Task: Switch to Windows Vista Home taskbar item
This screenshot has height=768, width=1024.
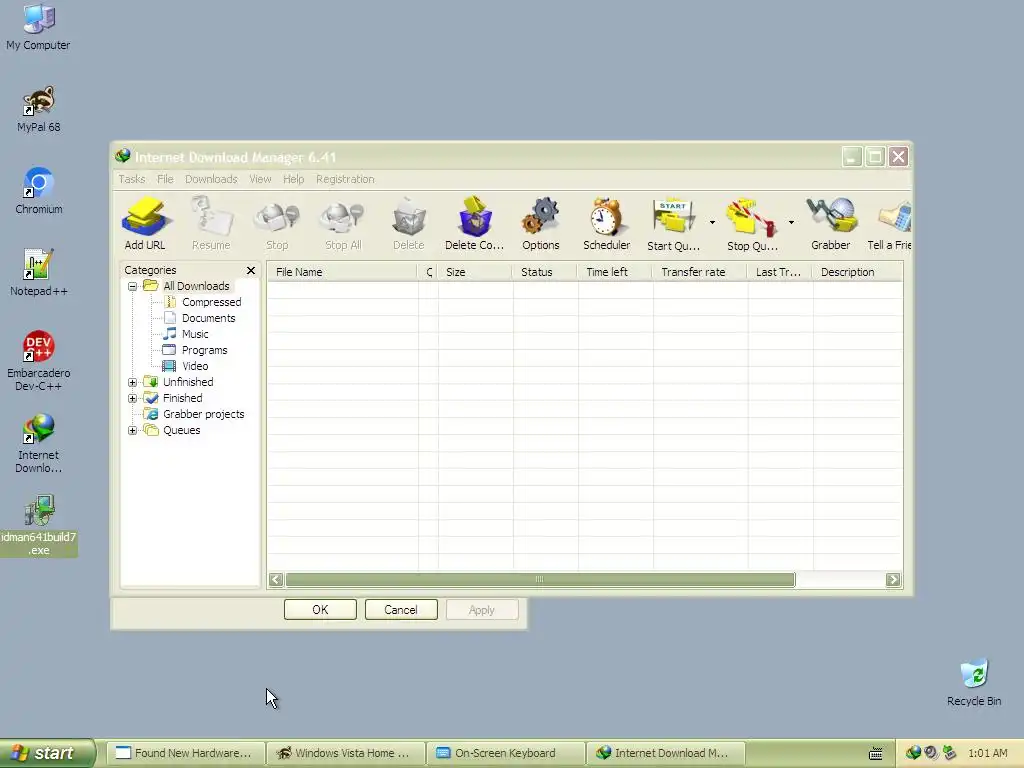Action: (346, 753)
